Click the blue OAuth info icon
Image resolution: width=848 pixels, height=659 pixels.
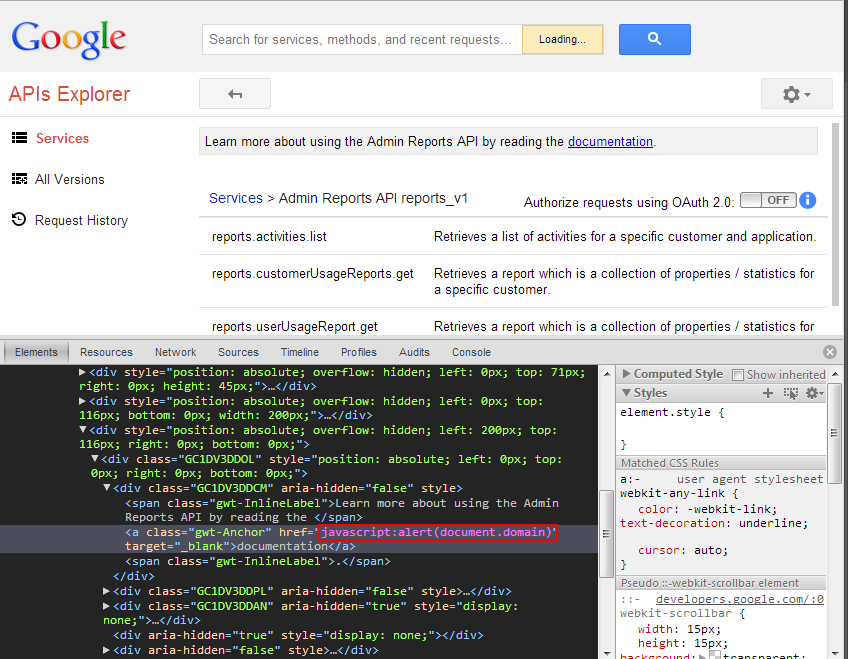[807, 201]
